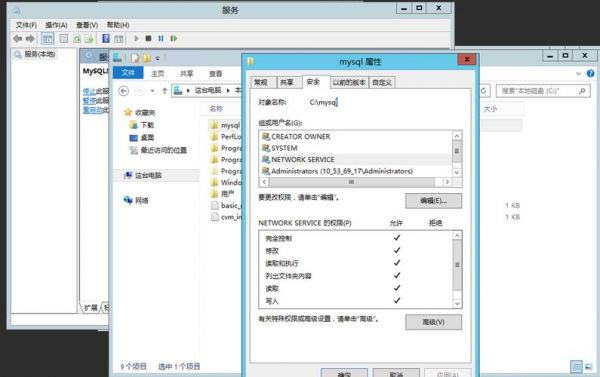Viewport: 600px width, 377px height.
Task: Click group list vertical scrollbar down arrow
Action: tap(457, 173)
